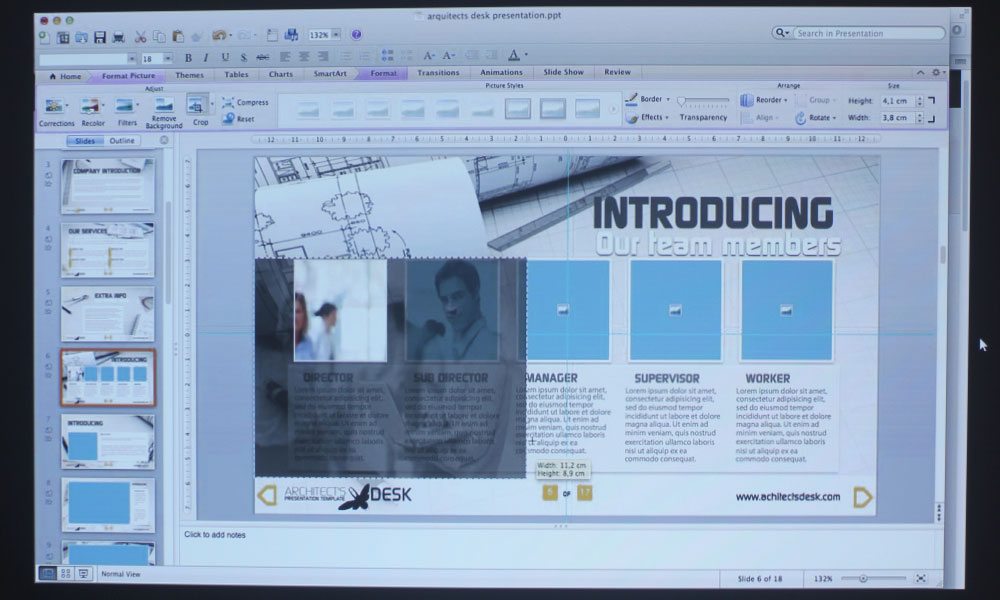
Task: Increase font size with A icon
Action: 429,55
